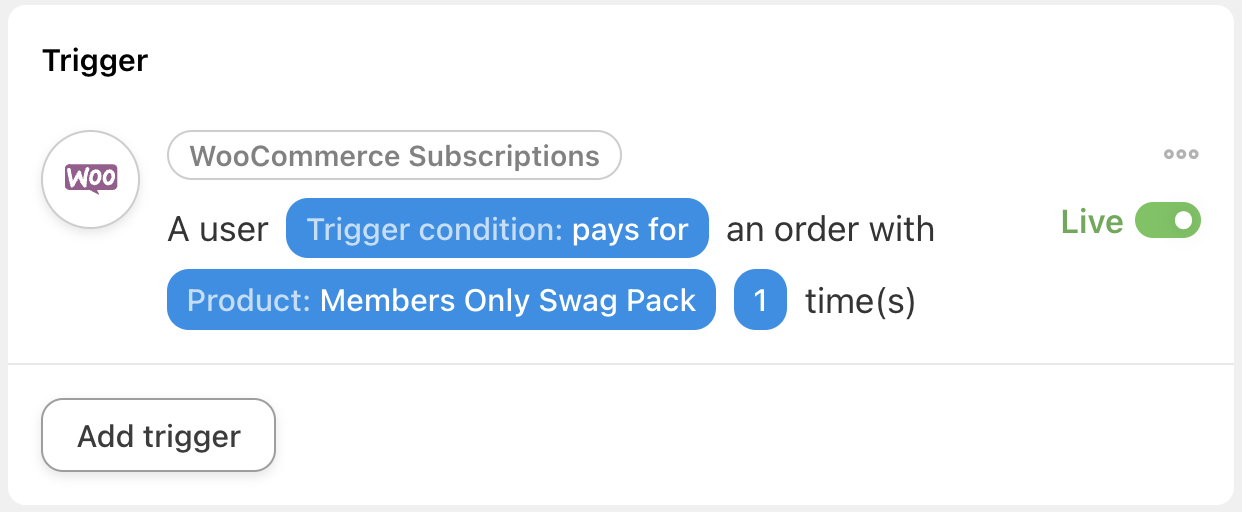1242x512 pixels.
Task: Click the Add trigger button
Action: [158, 436]
